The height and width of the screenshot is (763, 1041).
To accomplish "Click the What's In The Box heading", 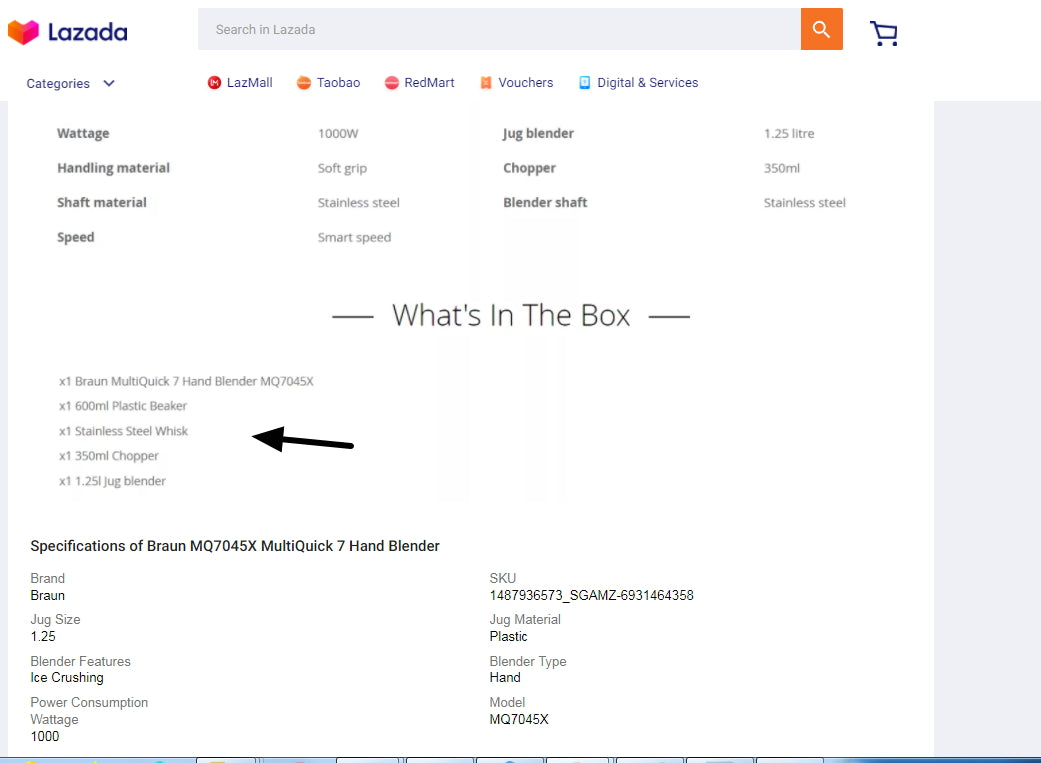I will pos(511,316).
